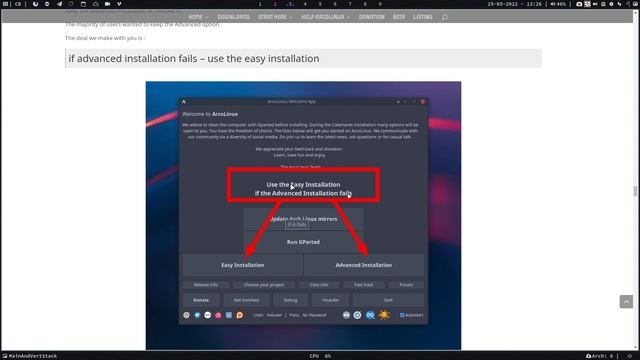The height and width of the screenshot is (360, 640).
Task: Click the Twitter bird icon in Welcome App
Action: 197,315
